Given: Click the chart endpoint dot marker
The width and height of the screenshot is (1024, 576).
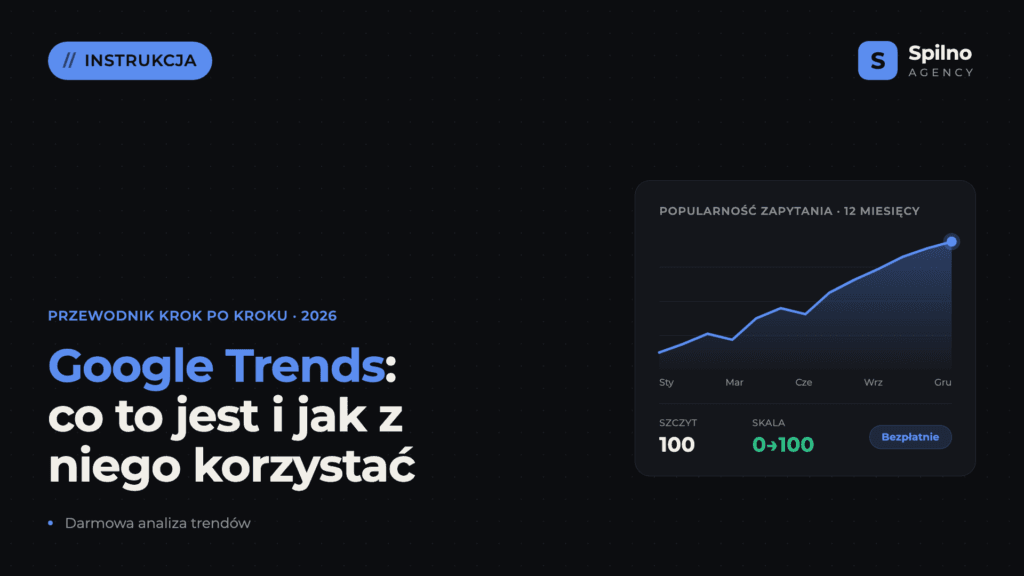Looking at the screenshot, I should [952, 242].
